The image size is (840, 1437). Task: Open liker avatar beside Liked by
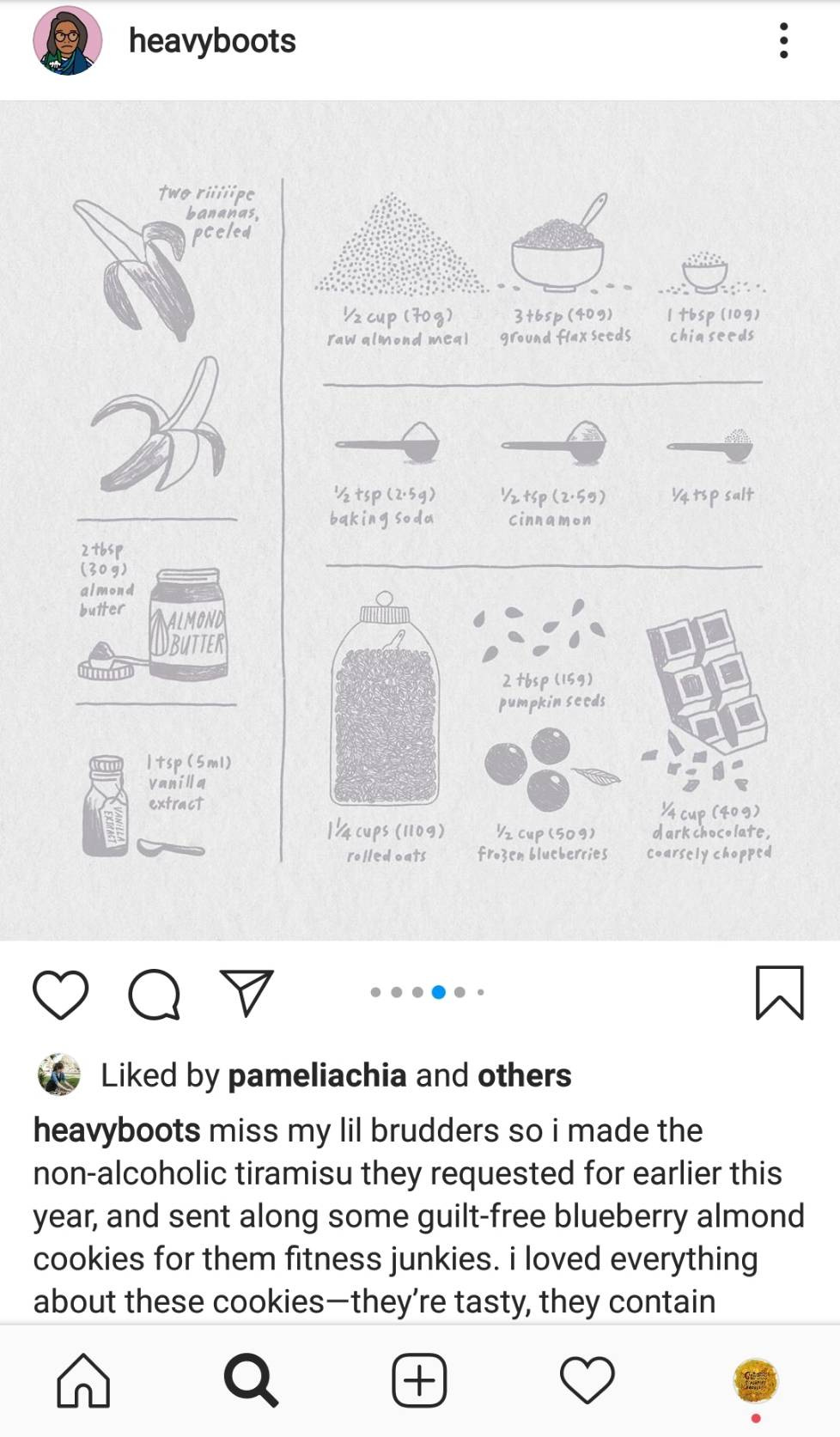point(59,1075)
